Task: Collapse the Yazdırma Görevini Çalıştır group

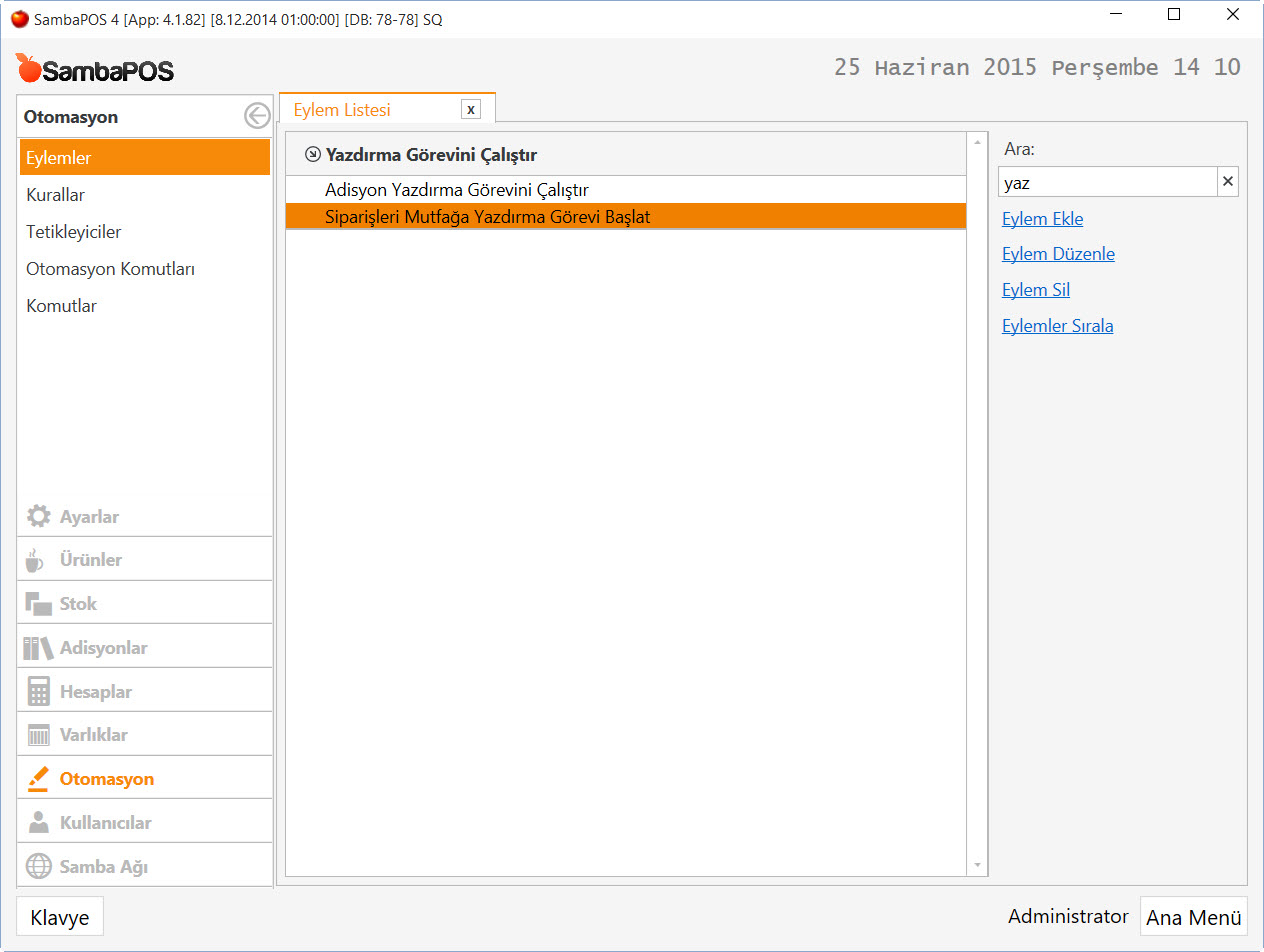Action: click(313, 155)
